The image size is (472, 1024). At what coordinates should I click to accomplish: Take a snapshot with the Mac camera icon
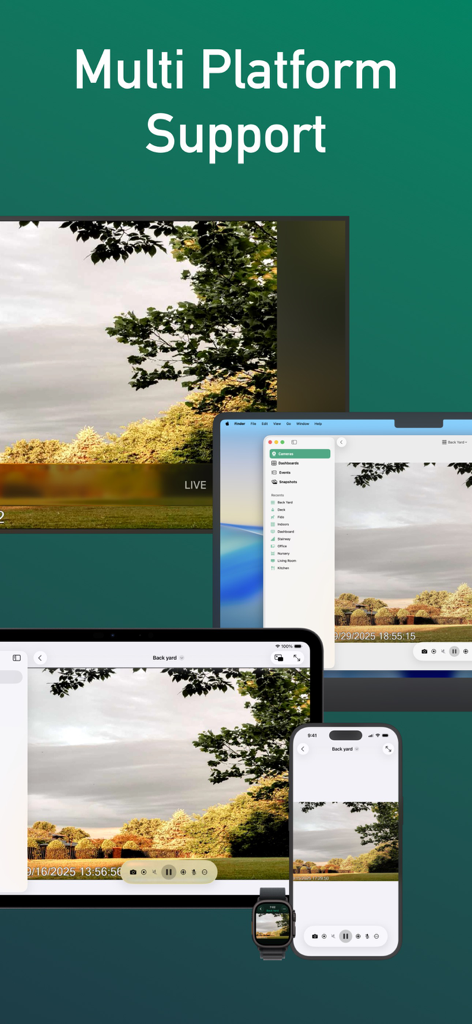tap(424, 651)
